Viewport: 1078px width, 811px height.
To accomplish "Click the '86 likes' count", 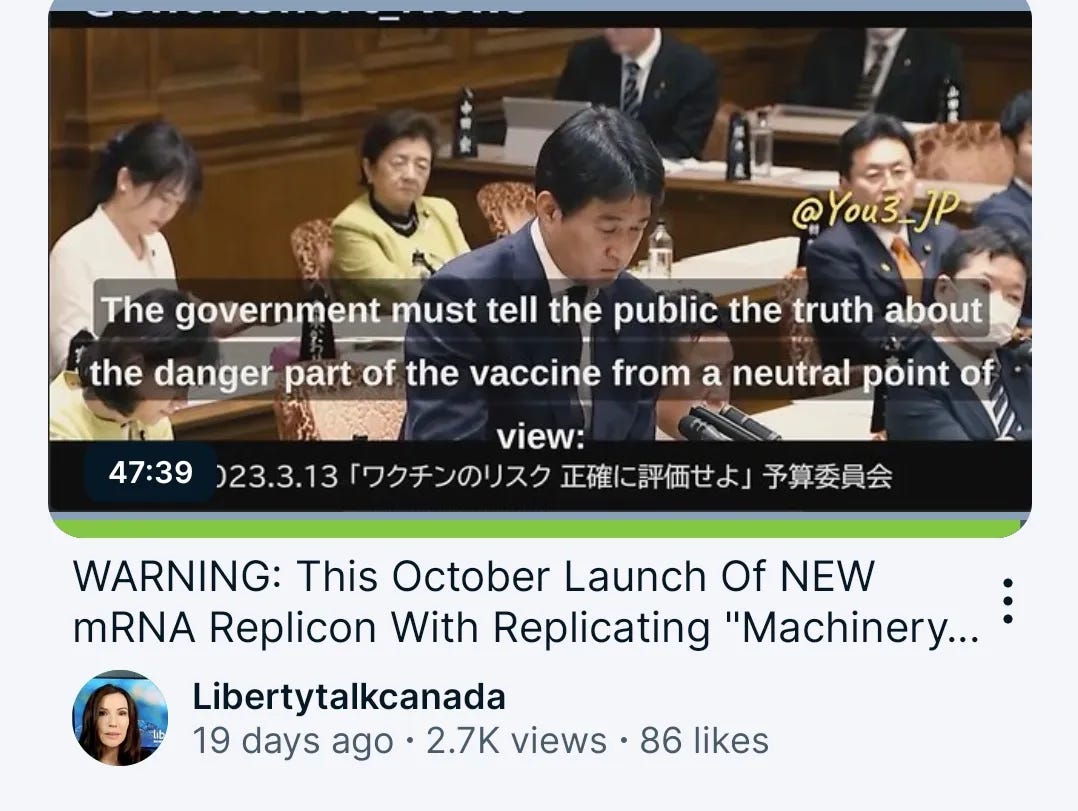I will [x=704, y=741].
